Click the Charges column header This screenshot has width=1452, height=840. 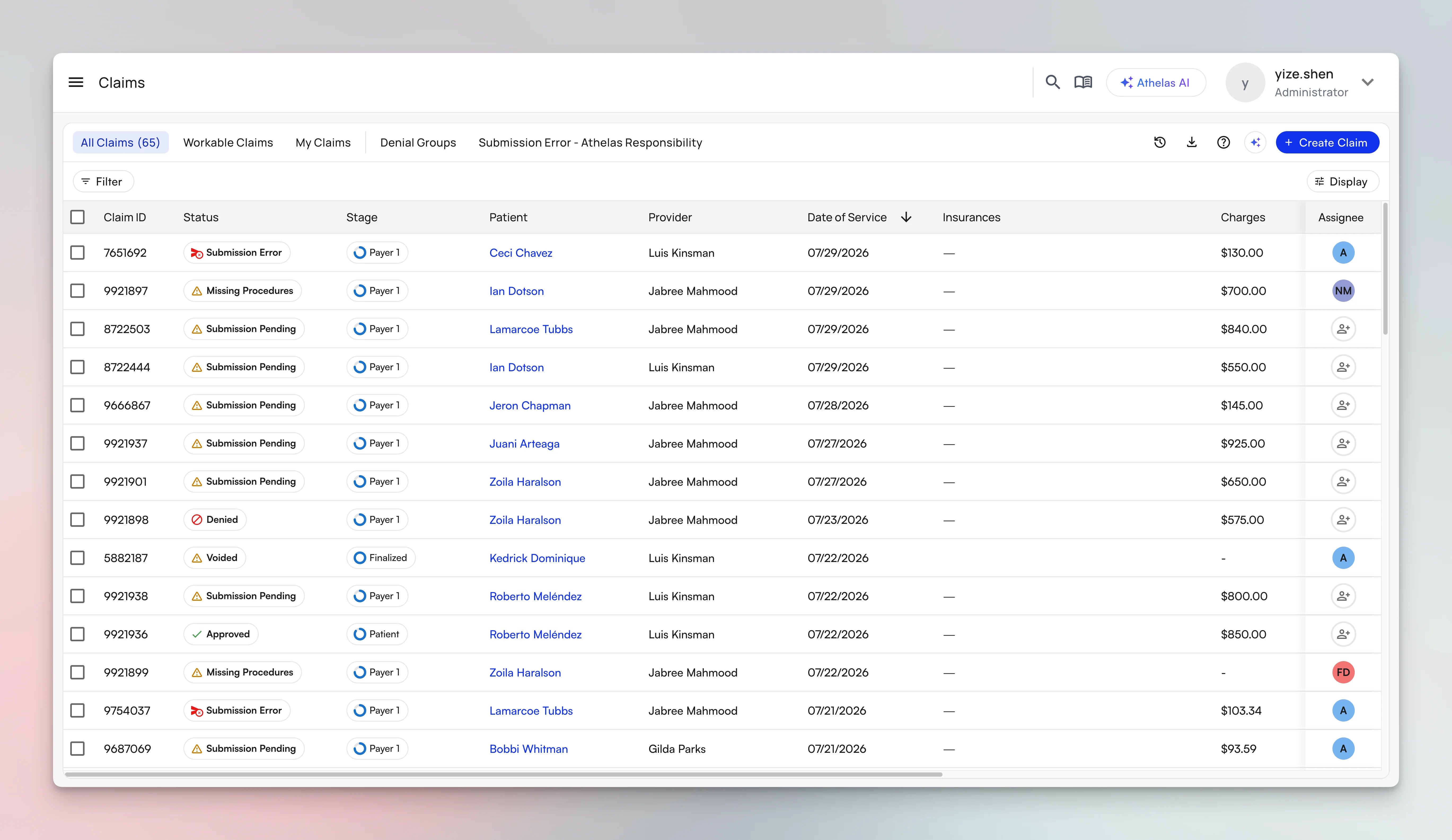(x=1243, y=217)
